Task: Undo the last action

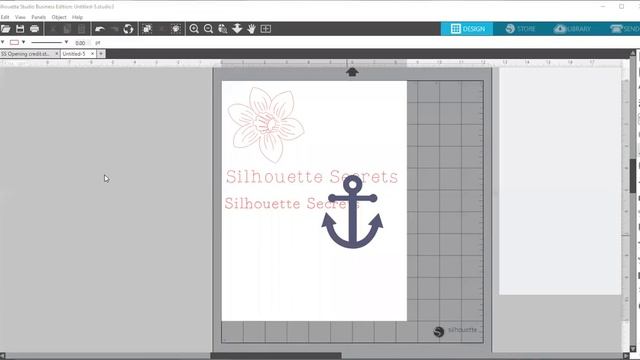Action: 100,29
